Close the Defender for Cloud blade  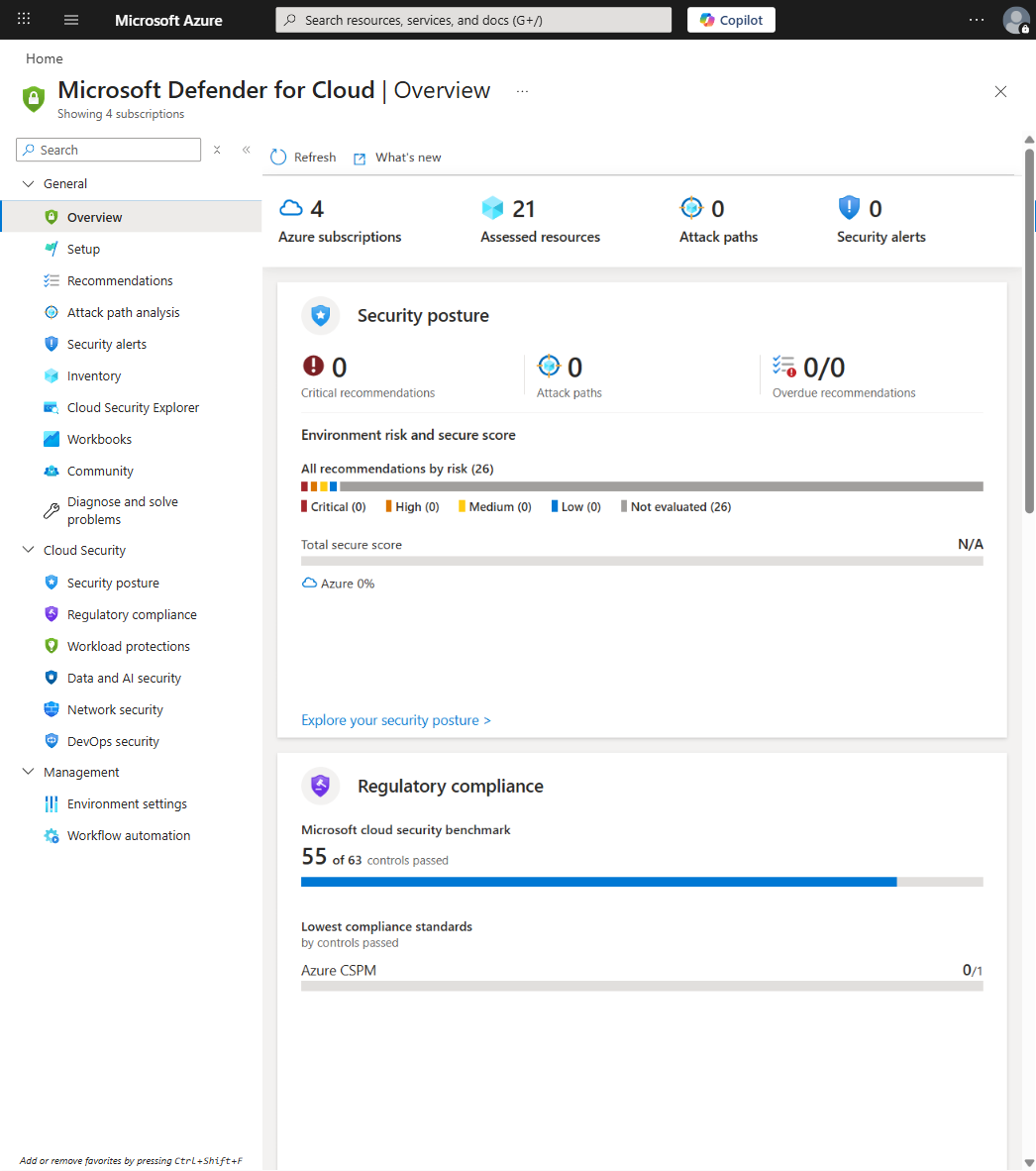(1001, 92)
